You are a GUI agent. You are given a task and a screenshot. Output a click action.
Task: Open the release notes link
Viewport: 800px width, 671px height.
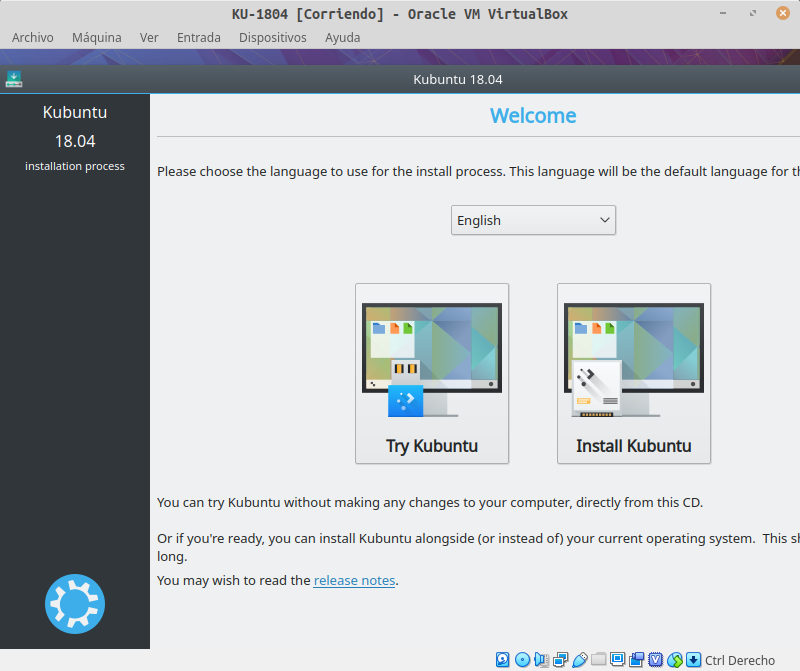[354, 581]
